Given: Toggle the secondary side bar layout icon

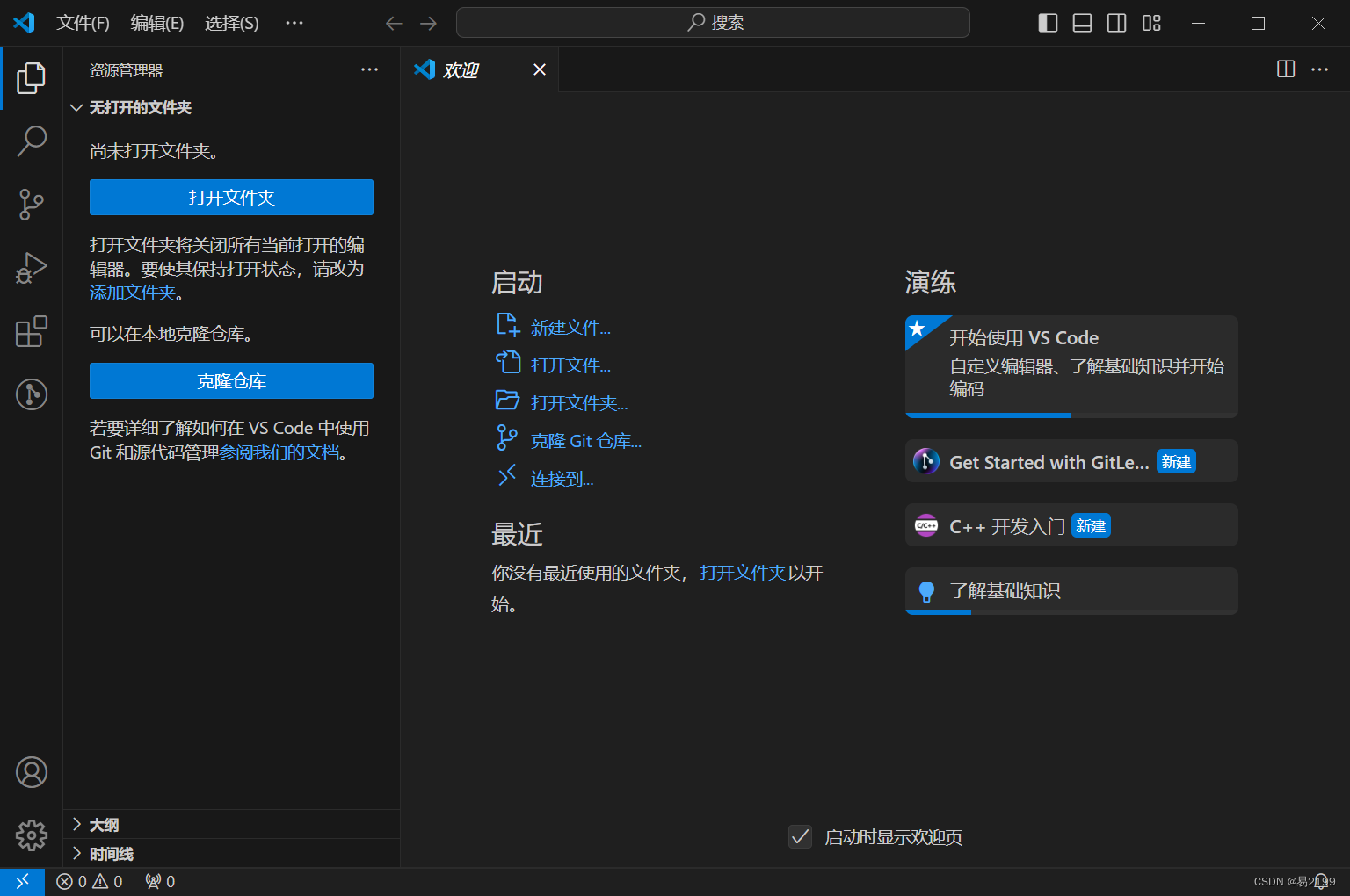Looking at the screenshot, I should pos(1116,23).
